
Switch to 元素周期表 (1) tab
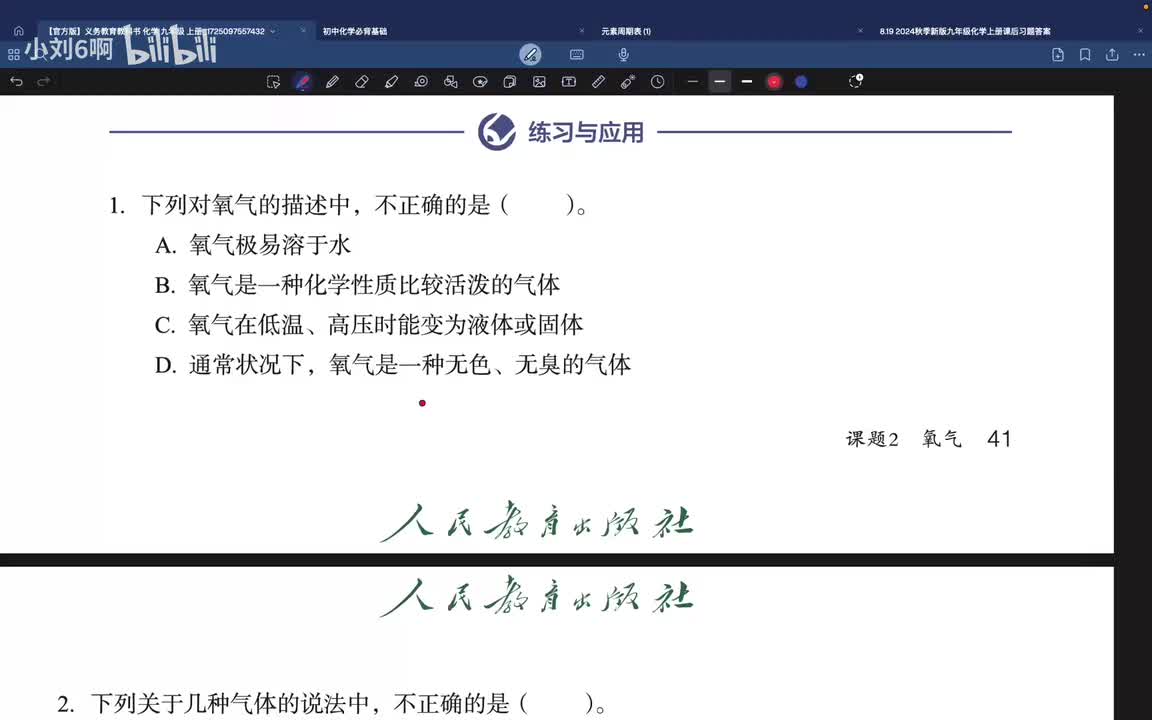pos(626,32)
